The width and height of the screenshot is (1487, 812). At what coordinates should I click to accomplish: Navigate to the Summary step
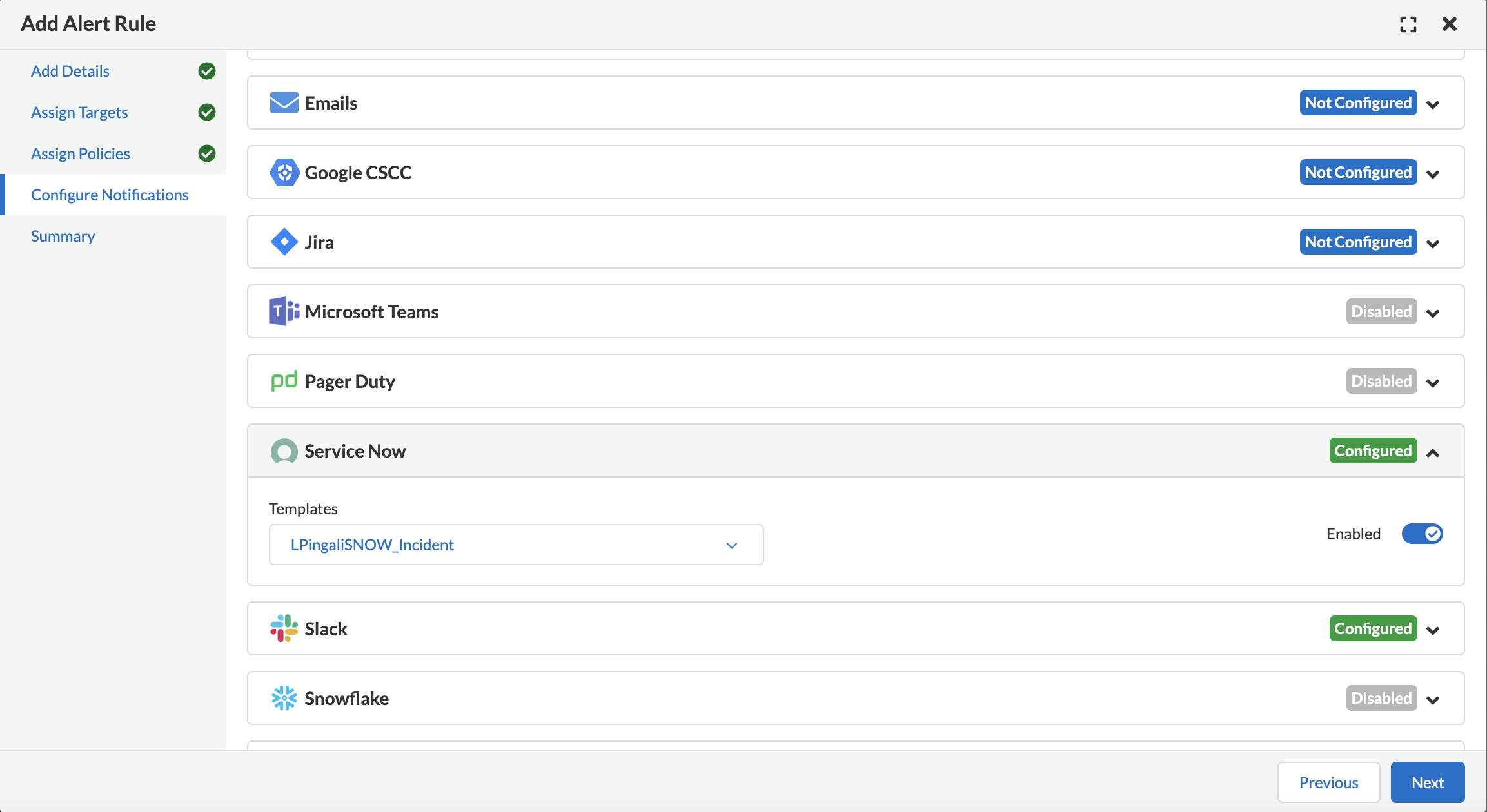pos(62,235)
